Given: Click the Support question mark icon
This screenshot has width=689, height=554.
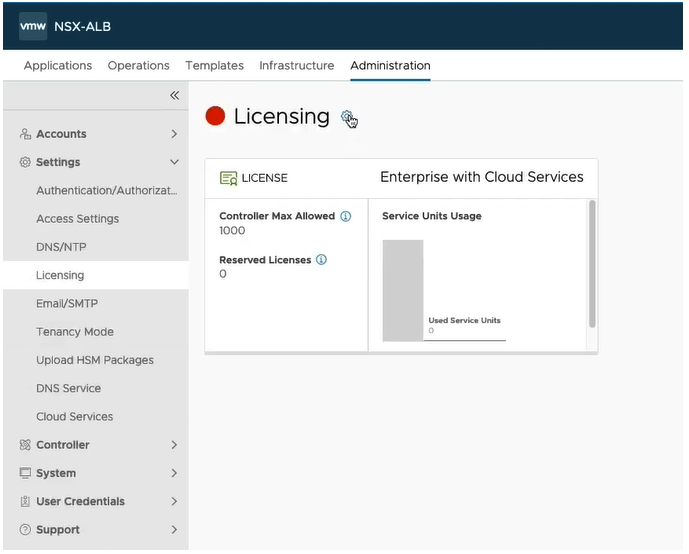Looking at the screenshot, I should pyautogui.click(x=26, y=530).
